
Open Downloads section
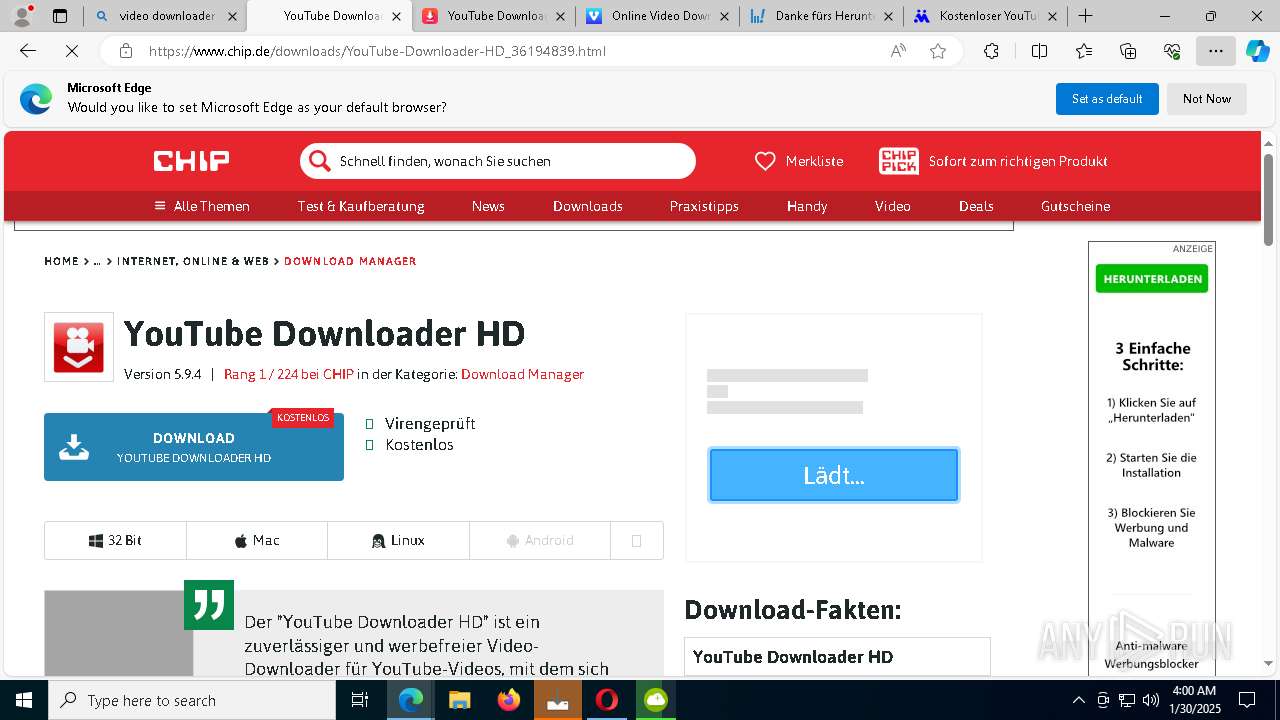coord(588,206)
